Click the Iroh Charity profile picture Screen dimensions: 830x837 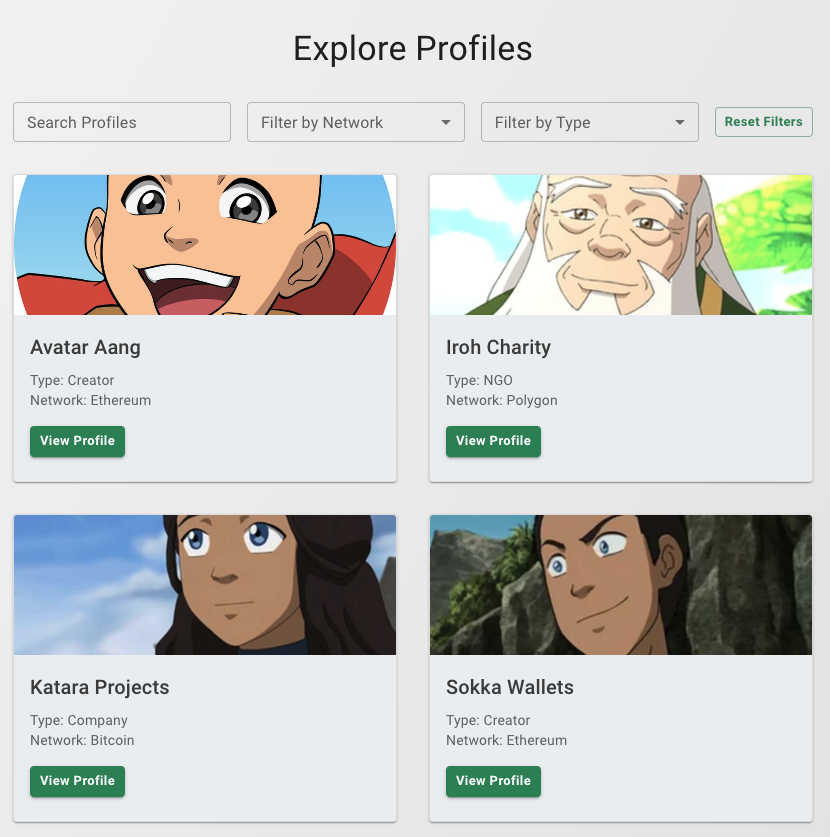(x=620, y=244)
